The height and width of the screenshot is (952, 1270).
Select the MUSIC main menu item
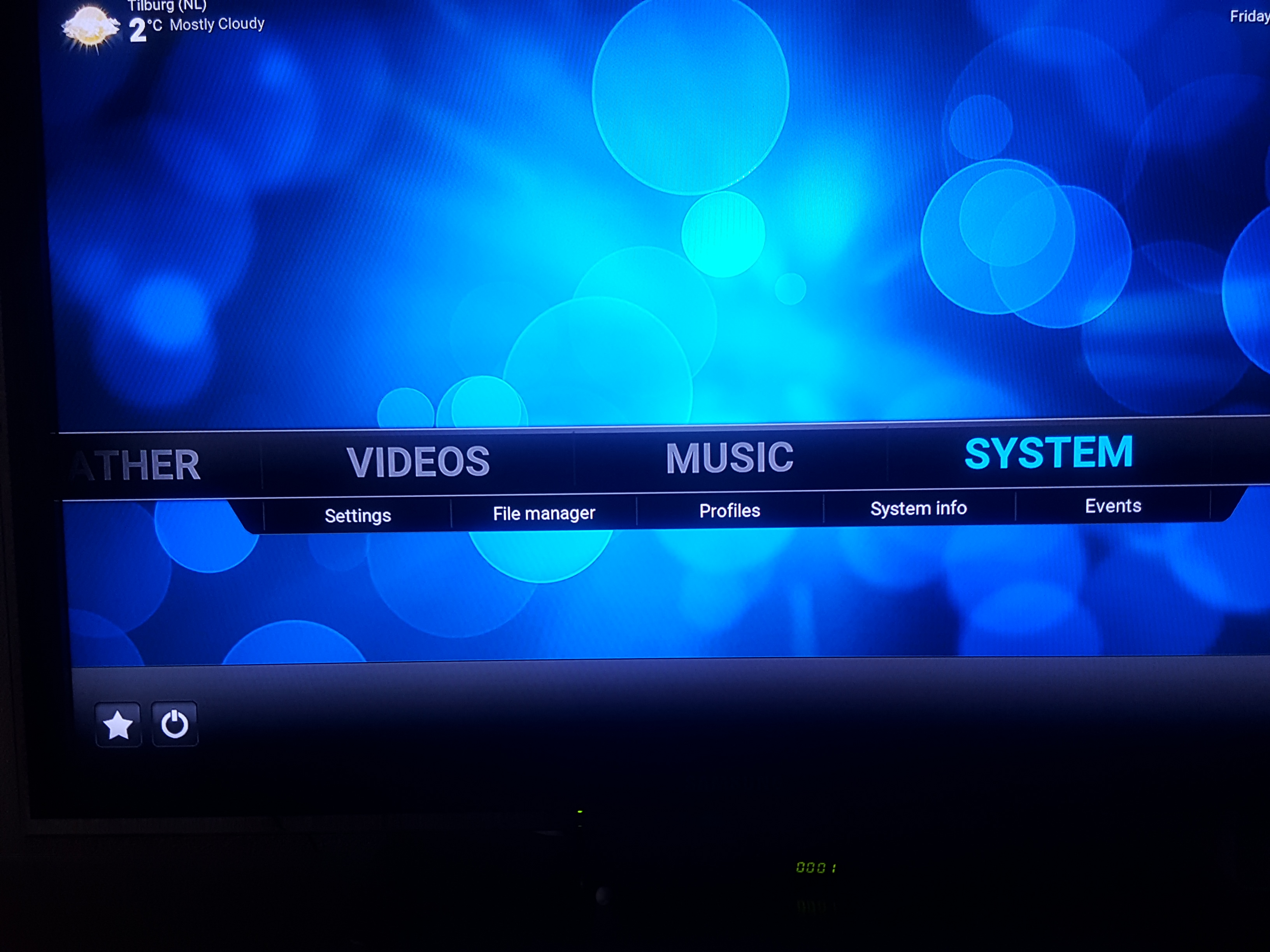click(x=730, y=457)
